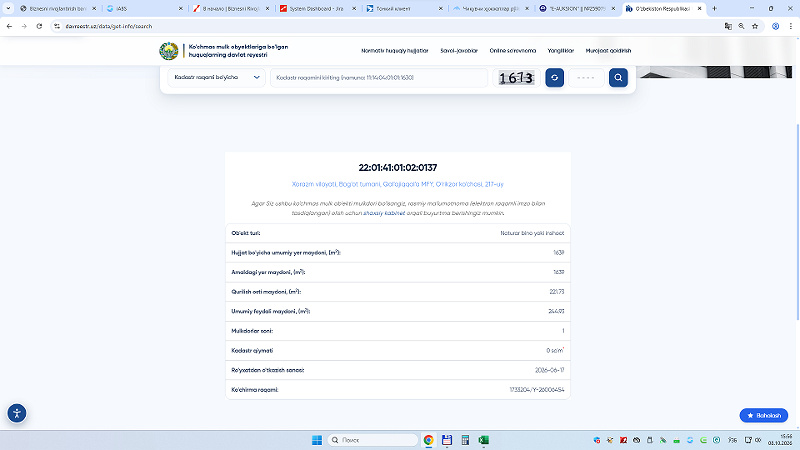Open the Calculator taskbar icon

coord(465,440)
